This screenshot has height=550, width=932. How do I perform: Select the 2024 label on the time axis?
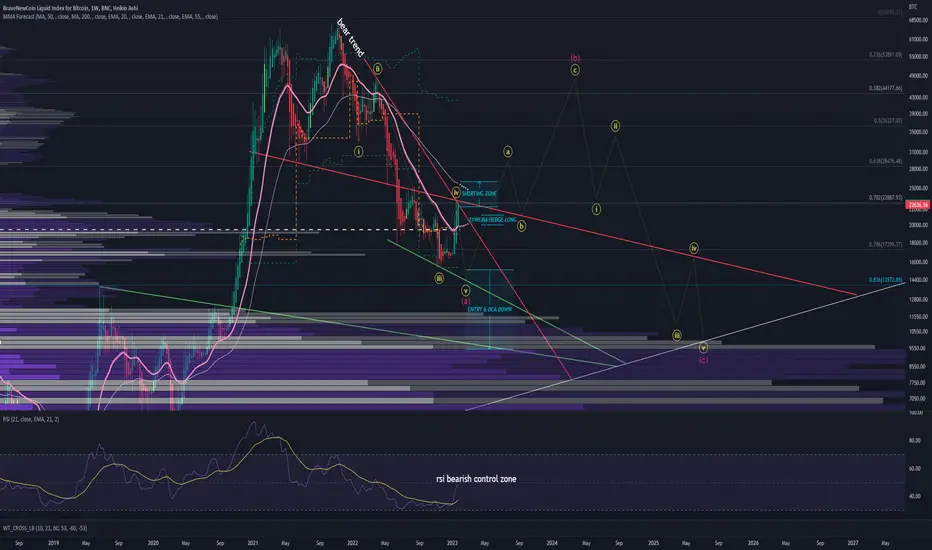pyautogui.click(x=552, y=543)
